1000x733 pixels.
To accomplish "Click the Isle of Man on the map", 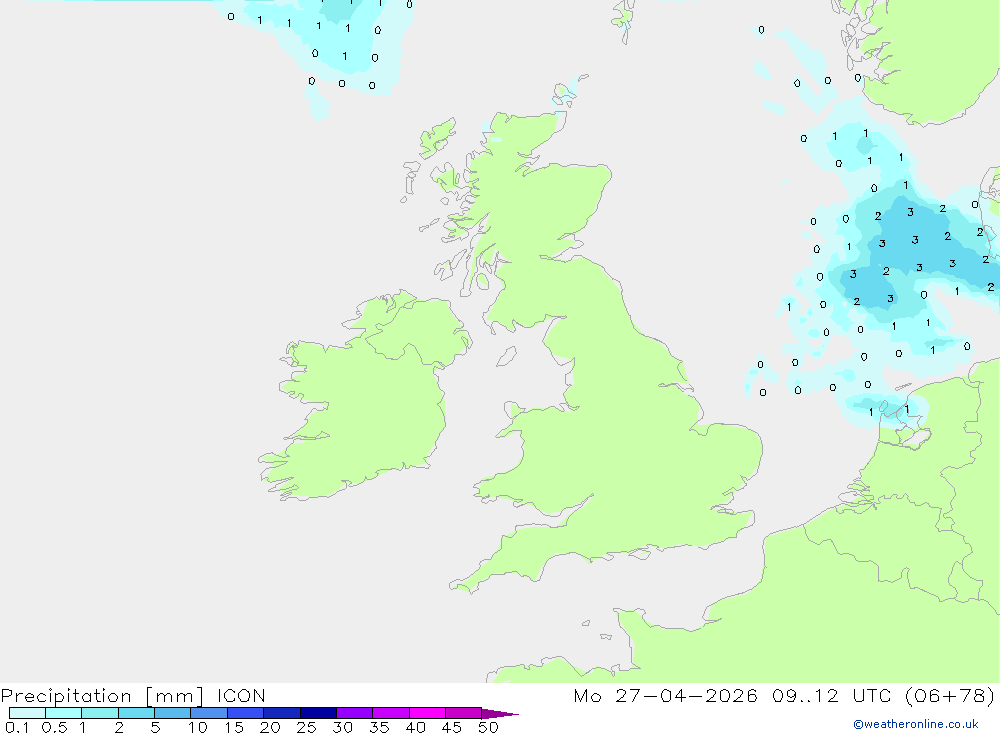I will pos(506,357).
